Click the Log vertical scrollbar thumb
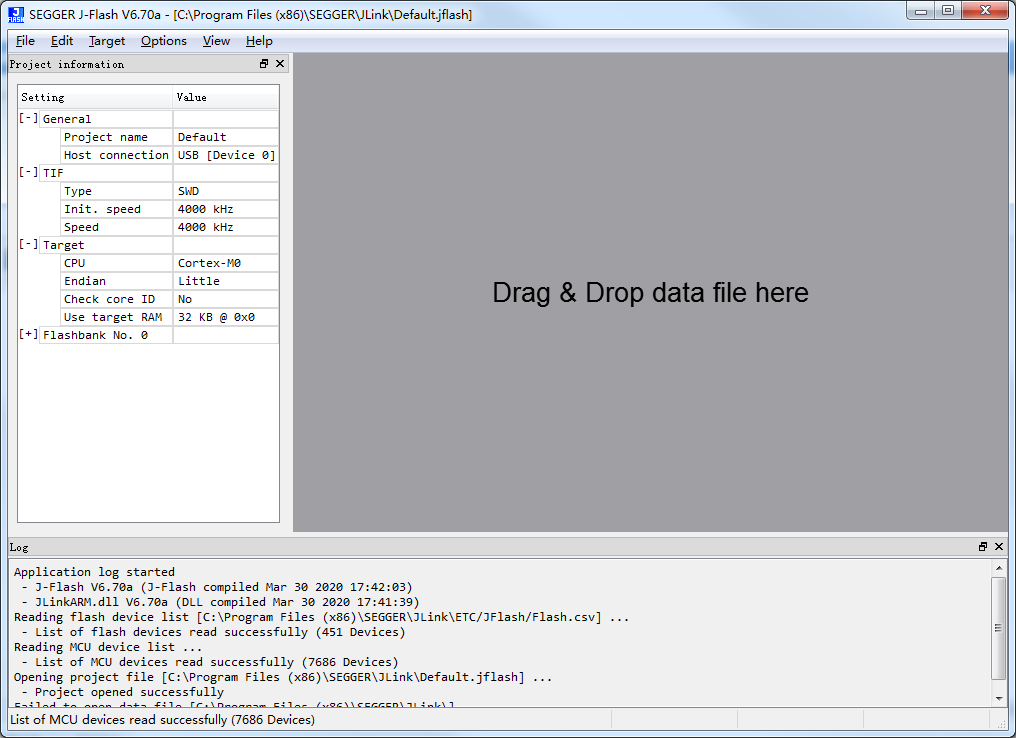This screenshot has height=738, width=1016. click(x=999, y=627)
